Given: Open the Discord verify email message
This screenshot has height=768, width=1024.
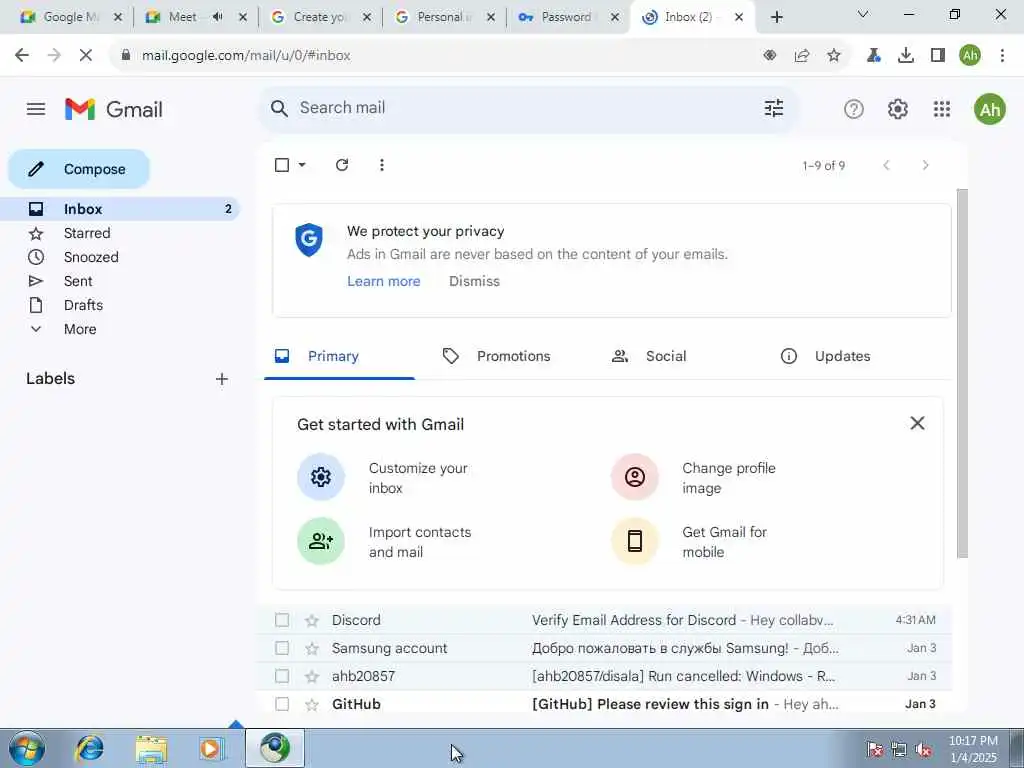Looking at the screenshot, I should [604, 620].
